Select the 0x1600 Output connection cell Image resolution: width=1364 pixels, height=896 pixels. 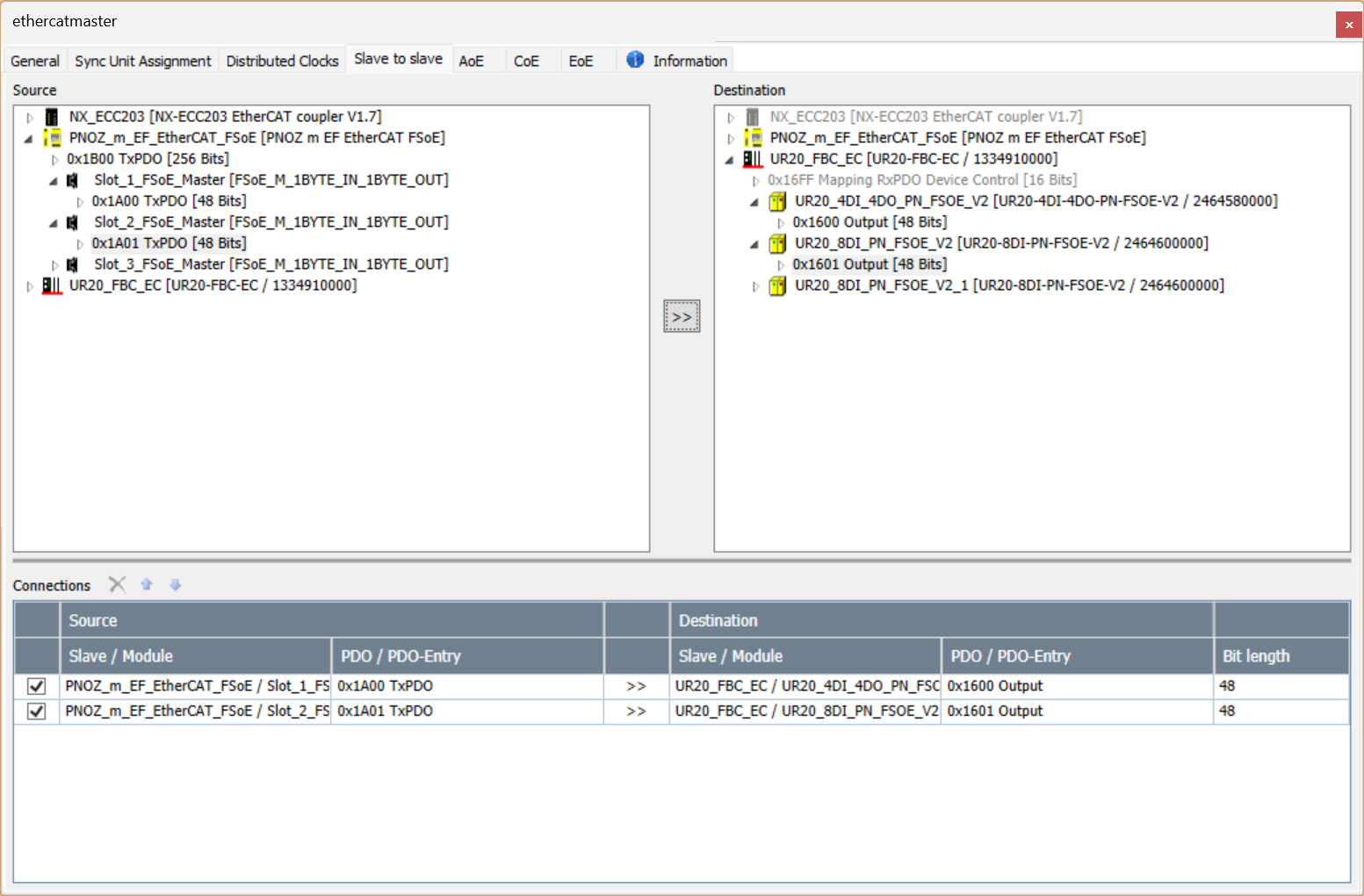coord(1077,686)
